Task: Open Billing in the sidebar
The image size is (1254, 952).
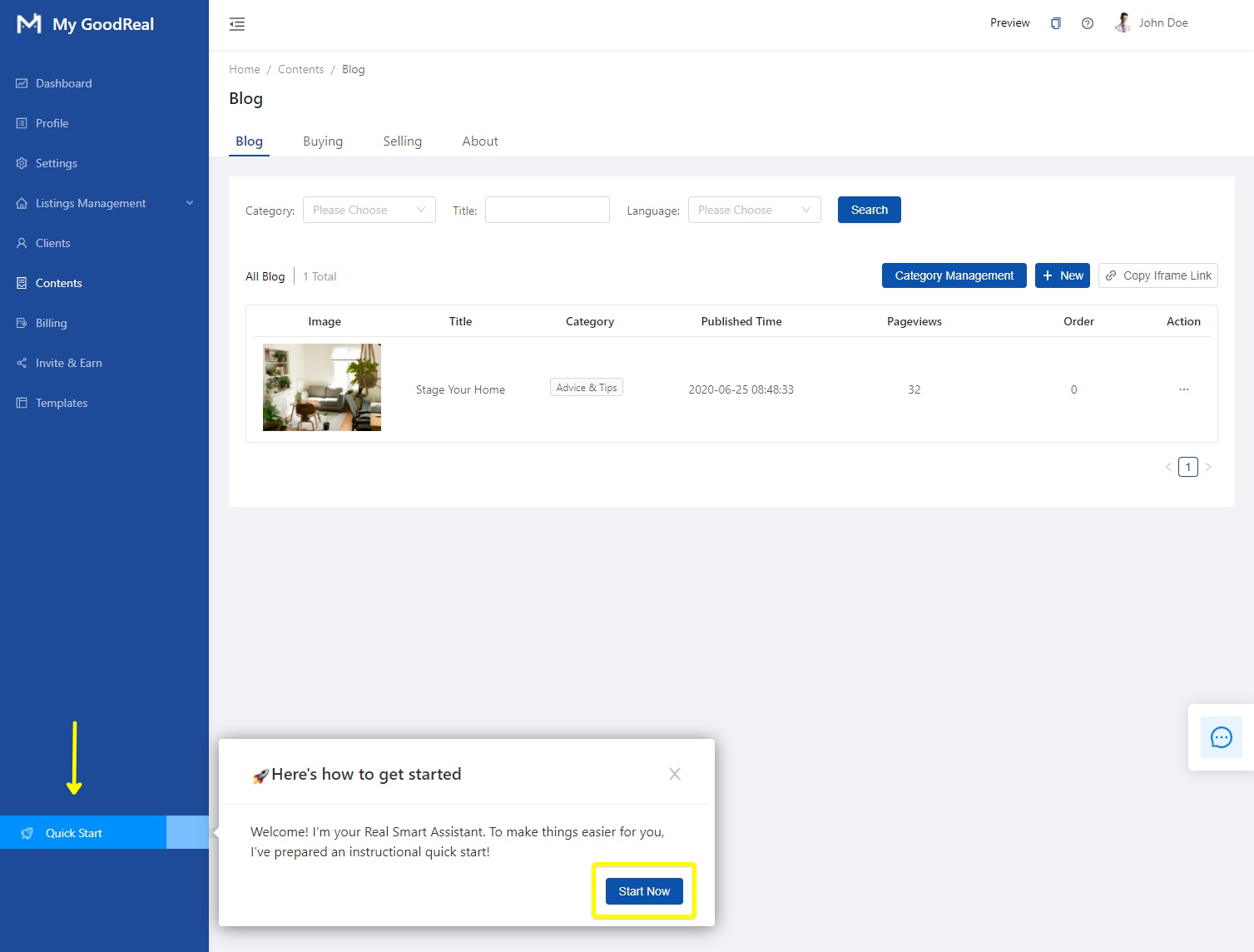Action: tap(51, 323)
